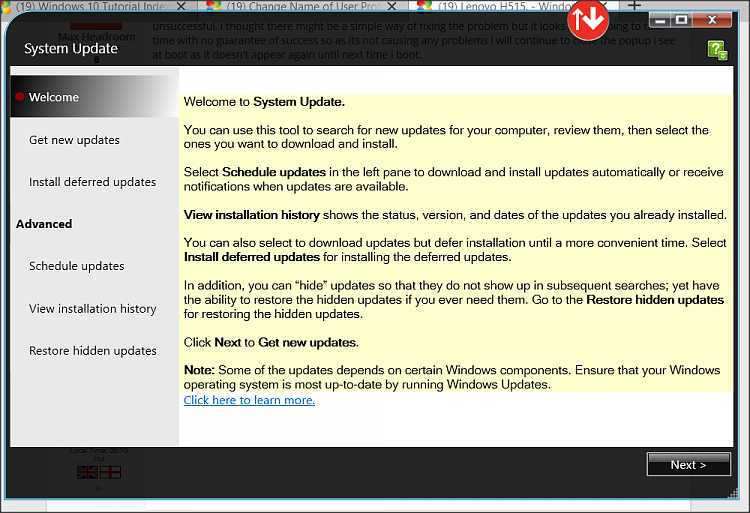Switch to Change Name of User Profile tab
The width and height of the screenshot is (750, 513).
click(304, 6)
